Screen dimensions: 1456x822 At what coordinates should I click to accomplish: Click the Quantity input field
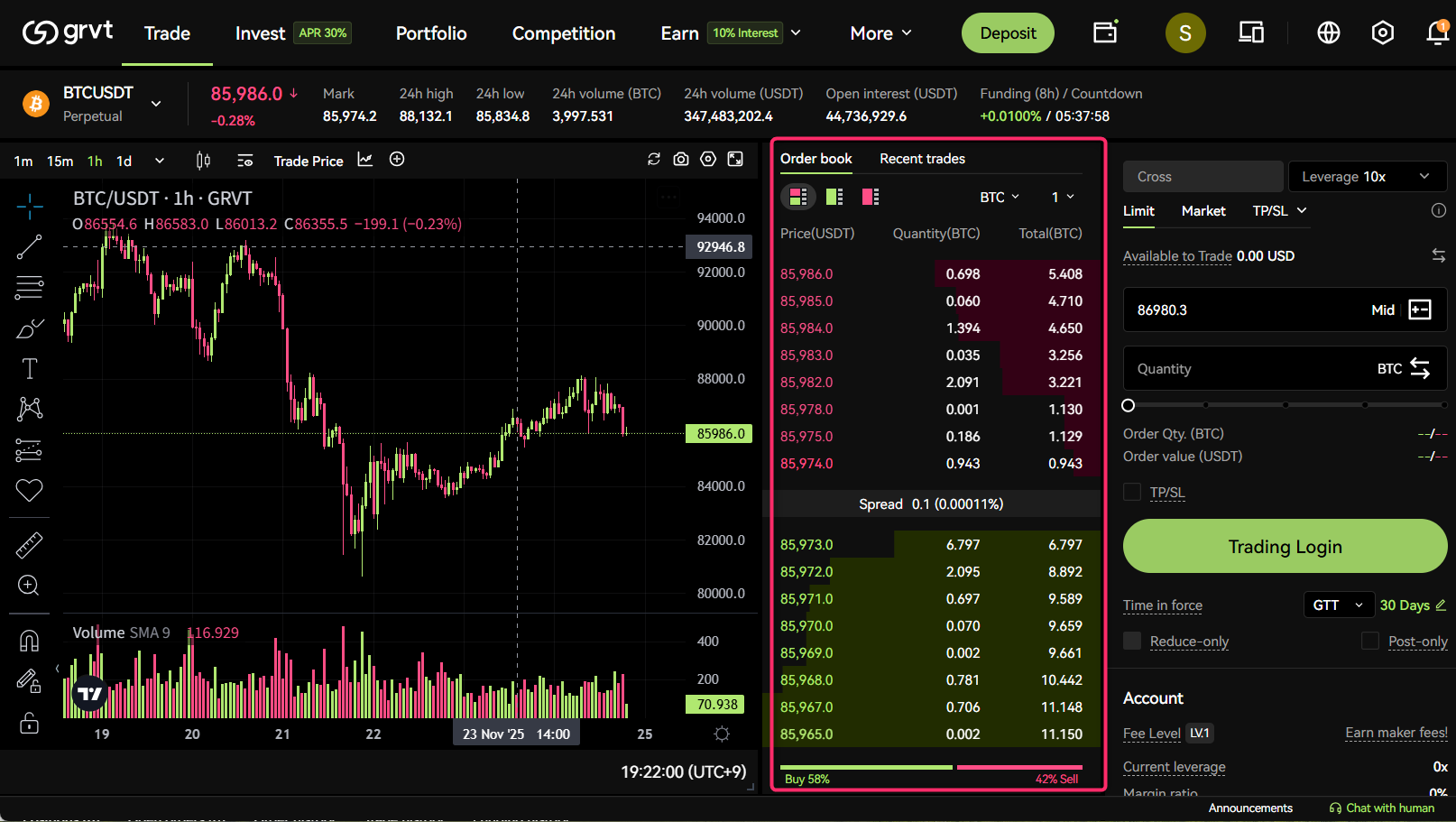point(1245,369)
